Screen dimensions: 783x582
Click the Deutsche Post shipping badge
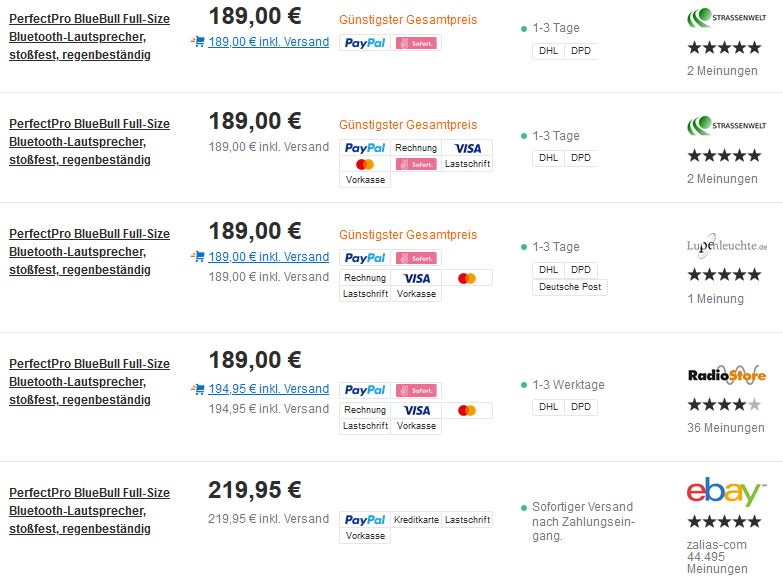[x=570, y=287]
